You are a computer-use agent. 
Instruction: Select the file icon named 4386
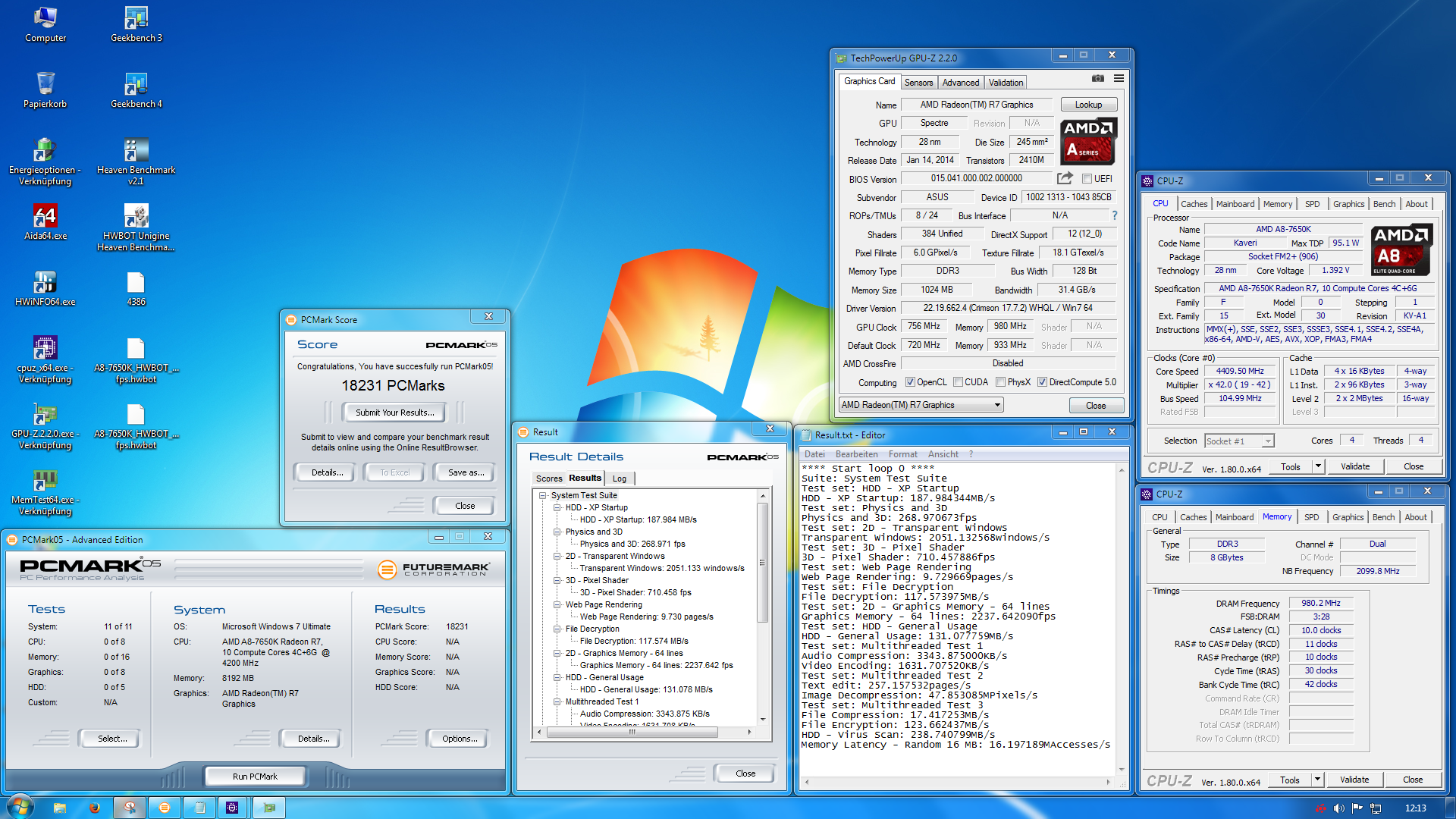point(136,288)
